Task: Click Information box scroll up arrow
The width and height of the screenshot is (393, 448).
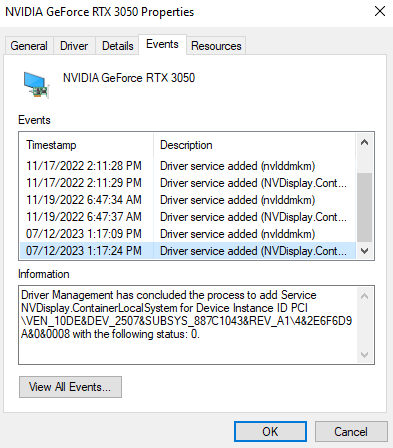Action: 364,296
